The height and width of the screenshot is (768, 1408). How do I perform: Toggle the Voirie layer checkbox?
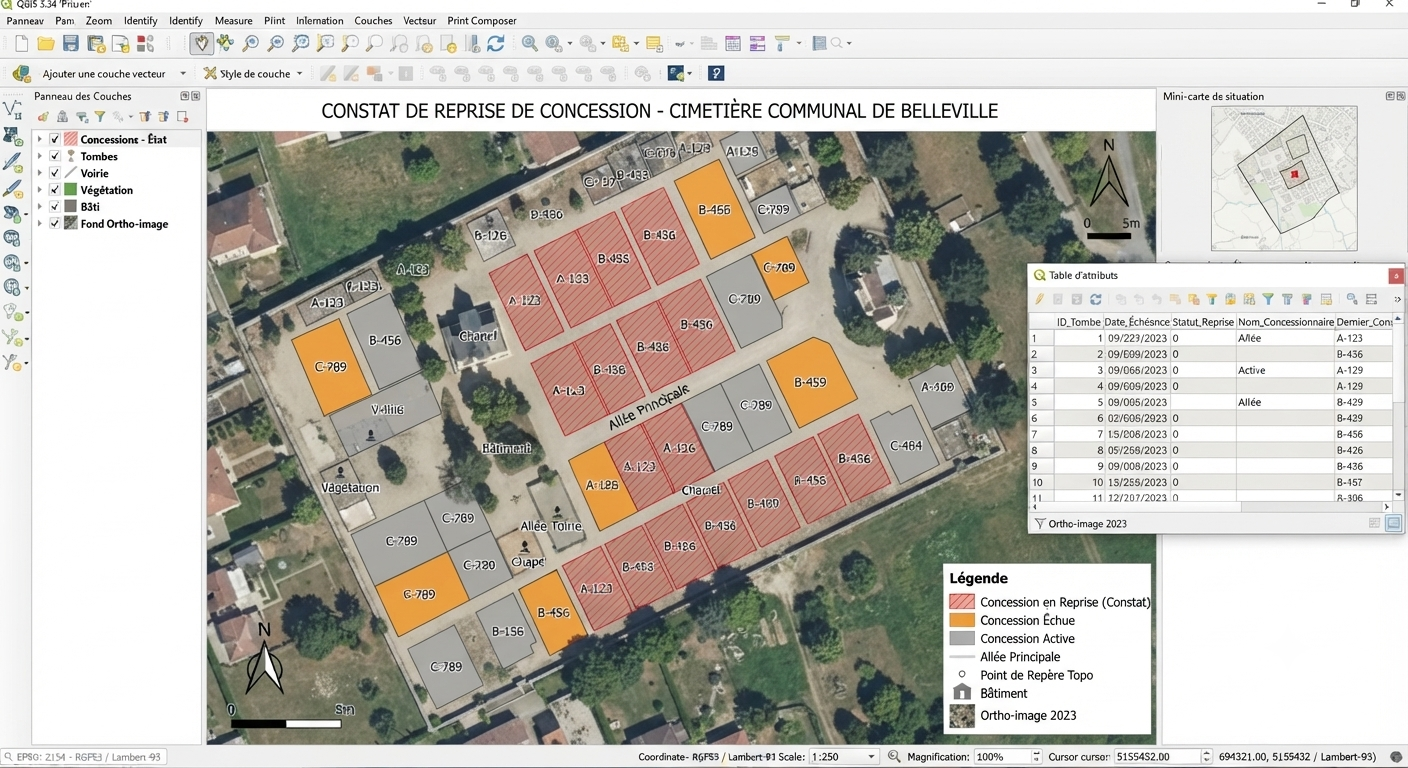(x=55, y=174)
